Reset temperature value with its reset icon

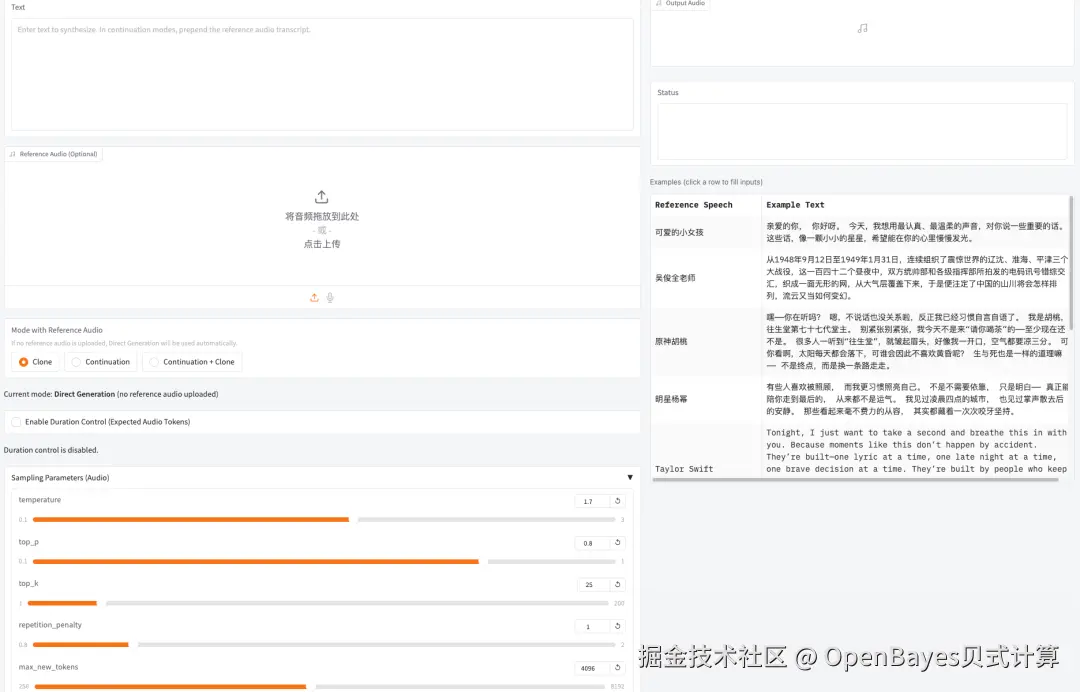618,501
